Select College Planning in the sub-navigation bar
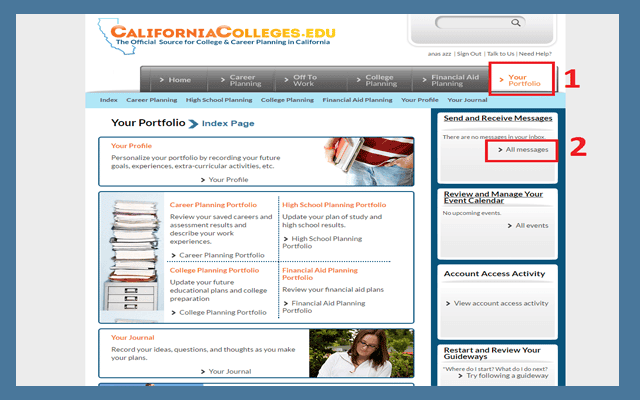Image resolution: width=640 pixels, height=400 pixels. 287,100
